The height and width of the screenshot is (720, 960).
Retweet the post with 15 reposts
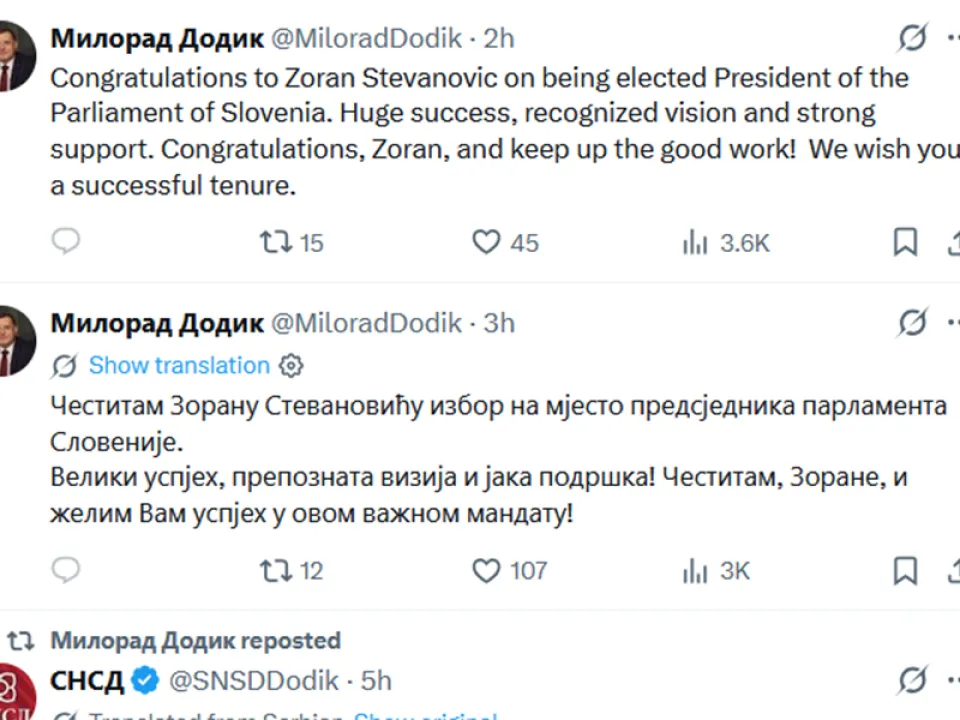coord(275,242)
